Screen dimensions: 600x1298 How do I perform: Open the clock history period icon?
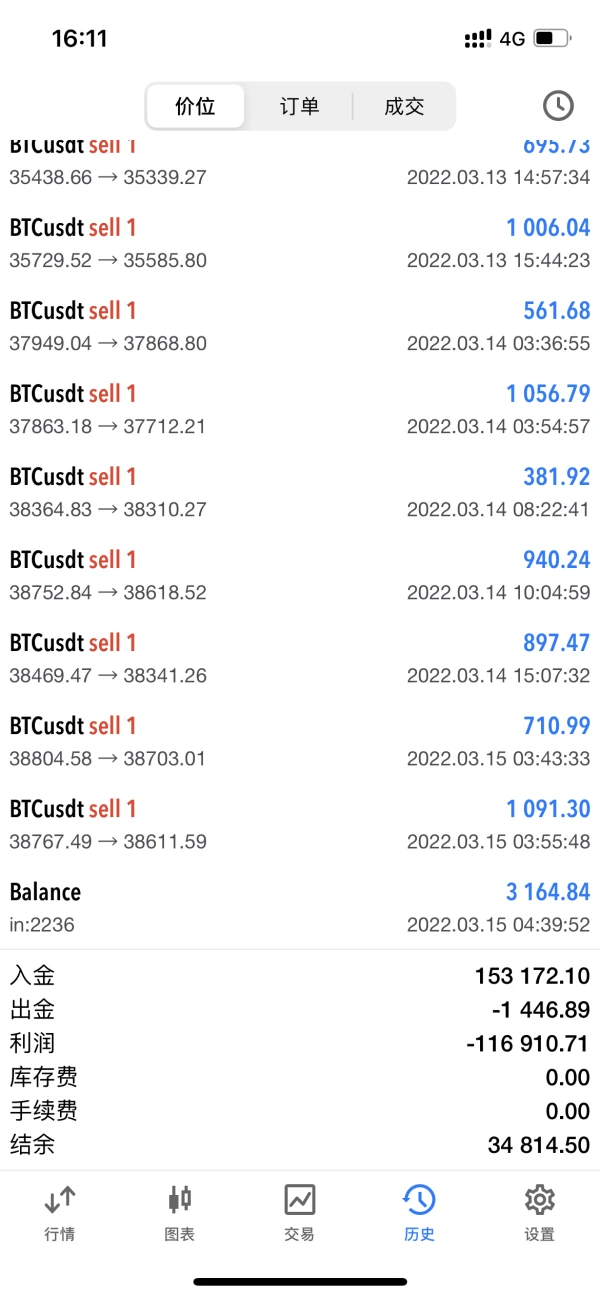(557, 106)
